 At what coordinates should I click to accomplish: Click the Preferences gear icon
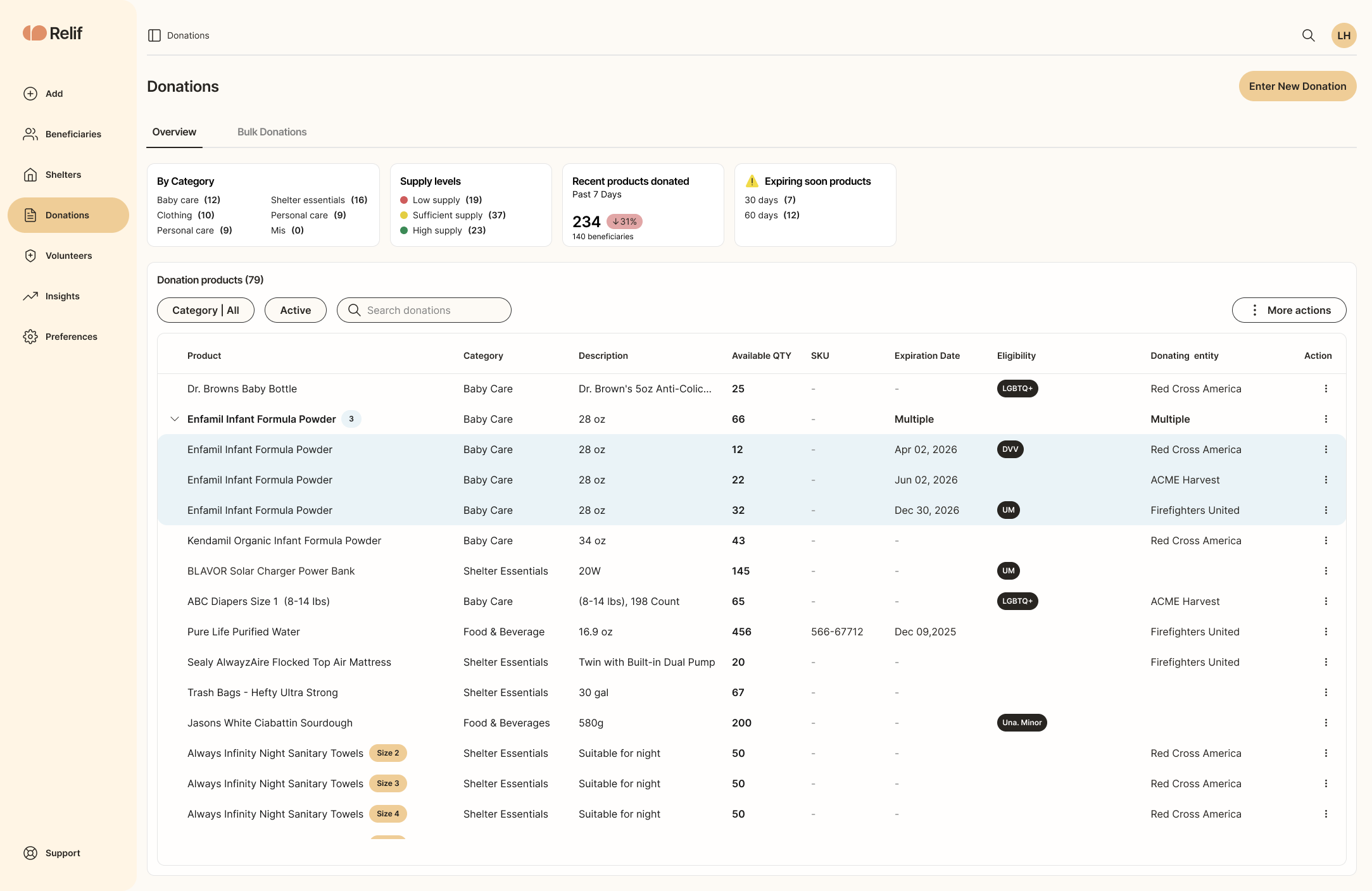pyautogui.click(x=30, y=337)
